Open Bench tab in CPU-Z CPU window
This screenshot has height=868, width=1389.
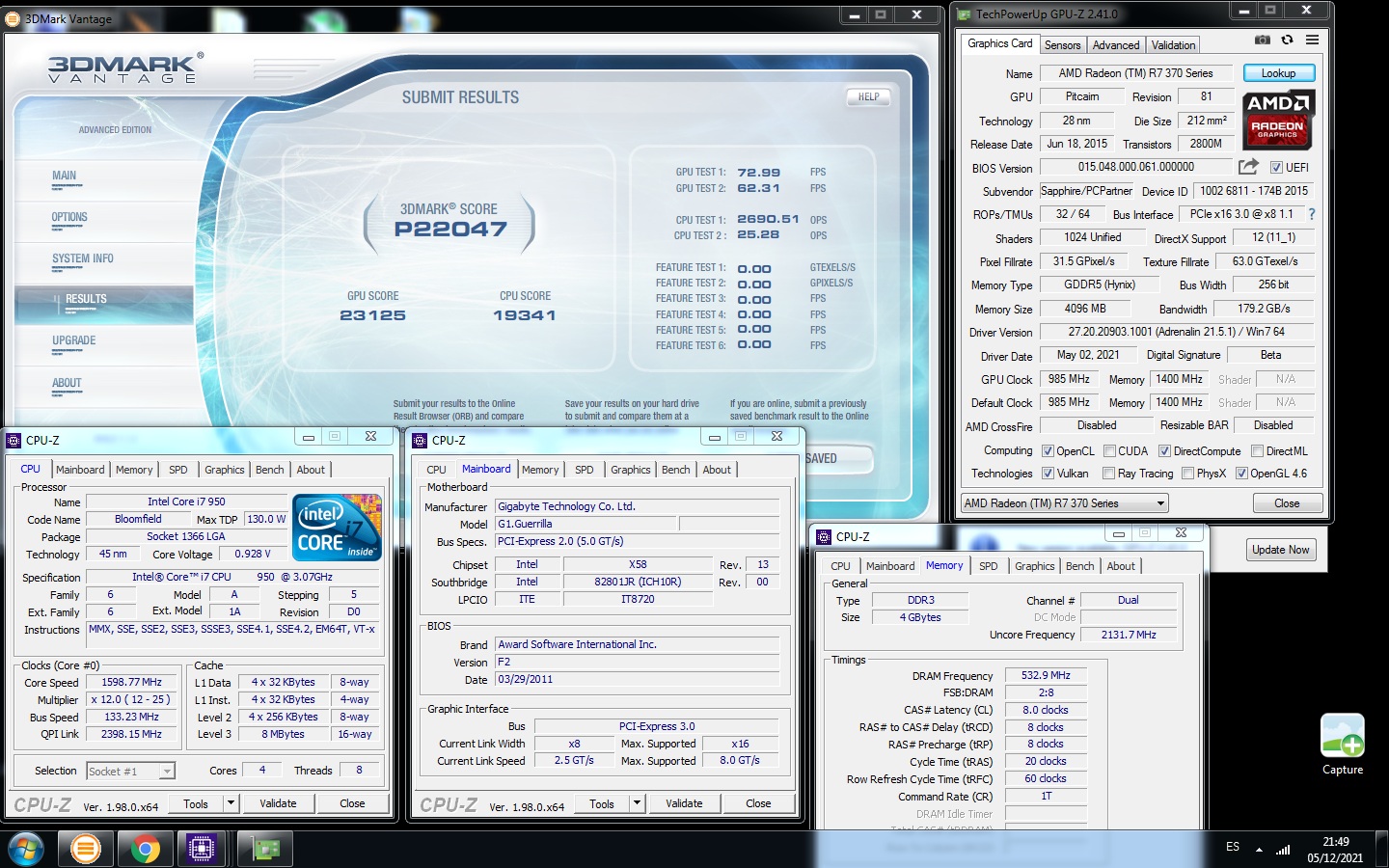click(x=270, y=470)
